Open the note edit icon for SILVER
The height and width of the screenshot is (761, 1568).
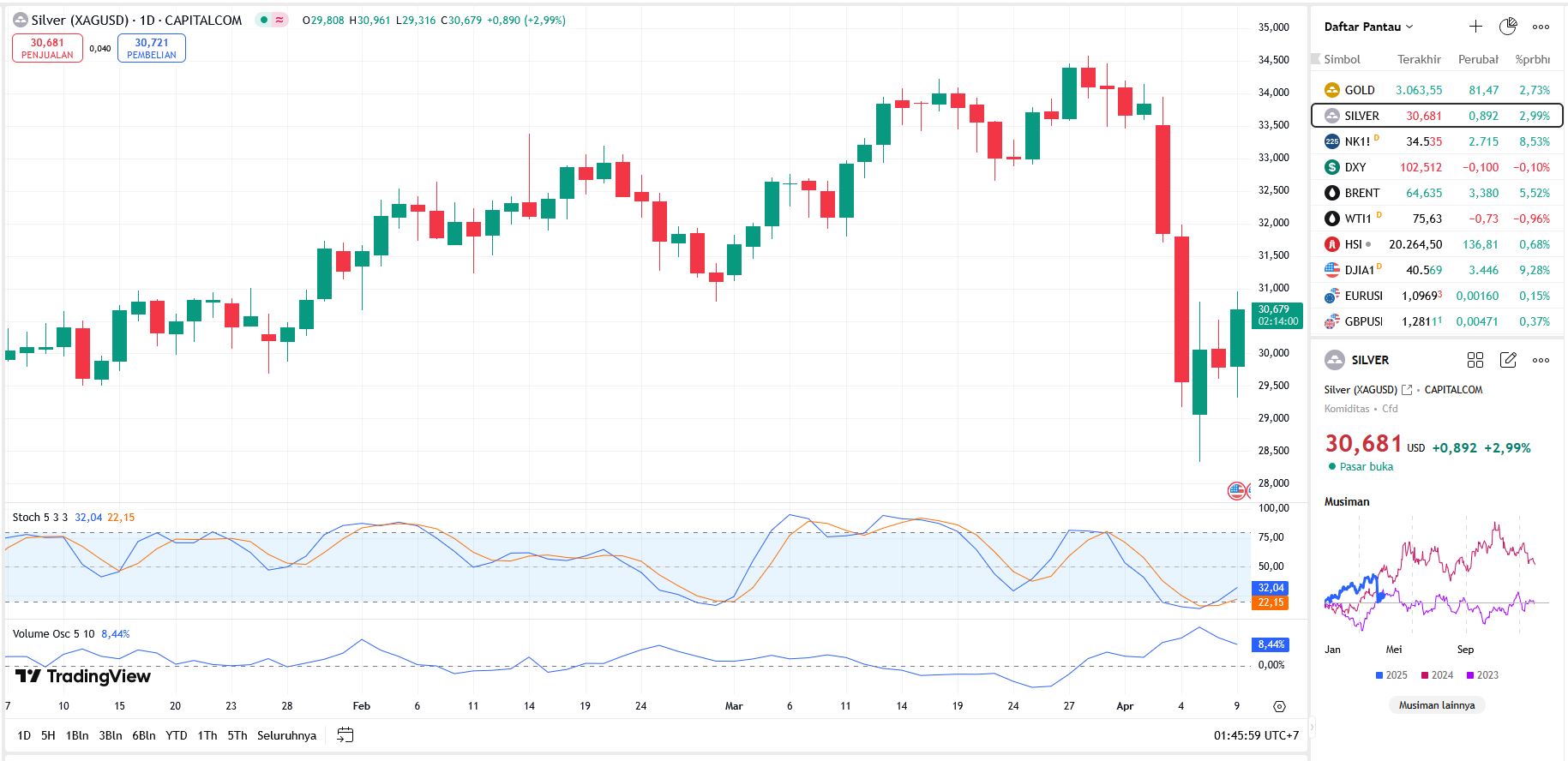1508,360
